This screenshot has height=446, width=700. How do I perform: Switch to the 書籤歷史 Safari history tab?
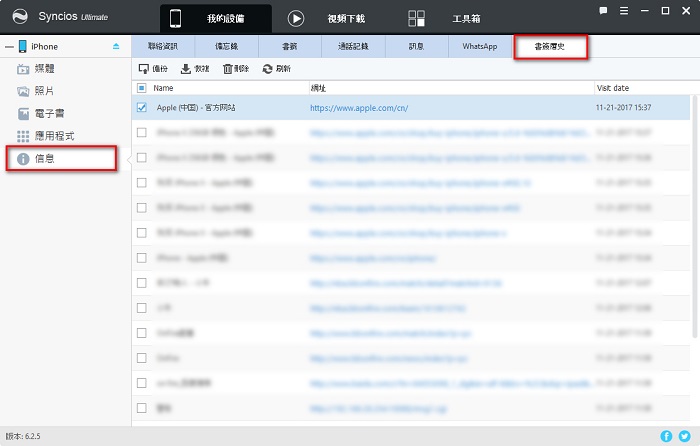pyautogui.click(x=550, y=46)
